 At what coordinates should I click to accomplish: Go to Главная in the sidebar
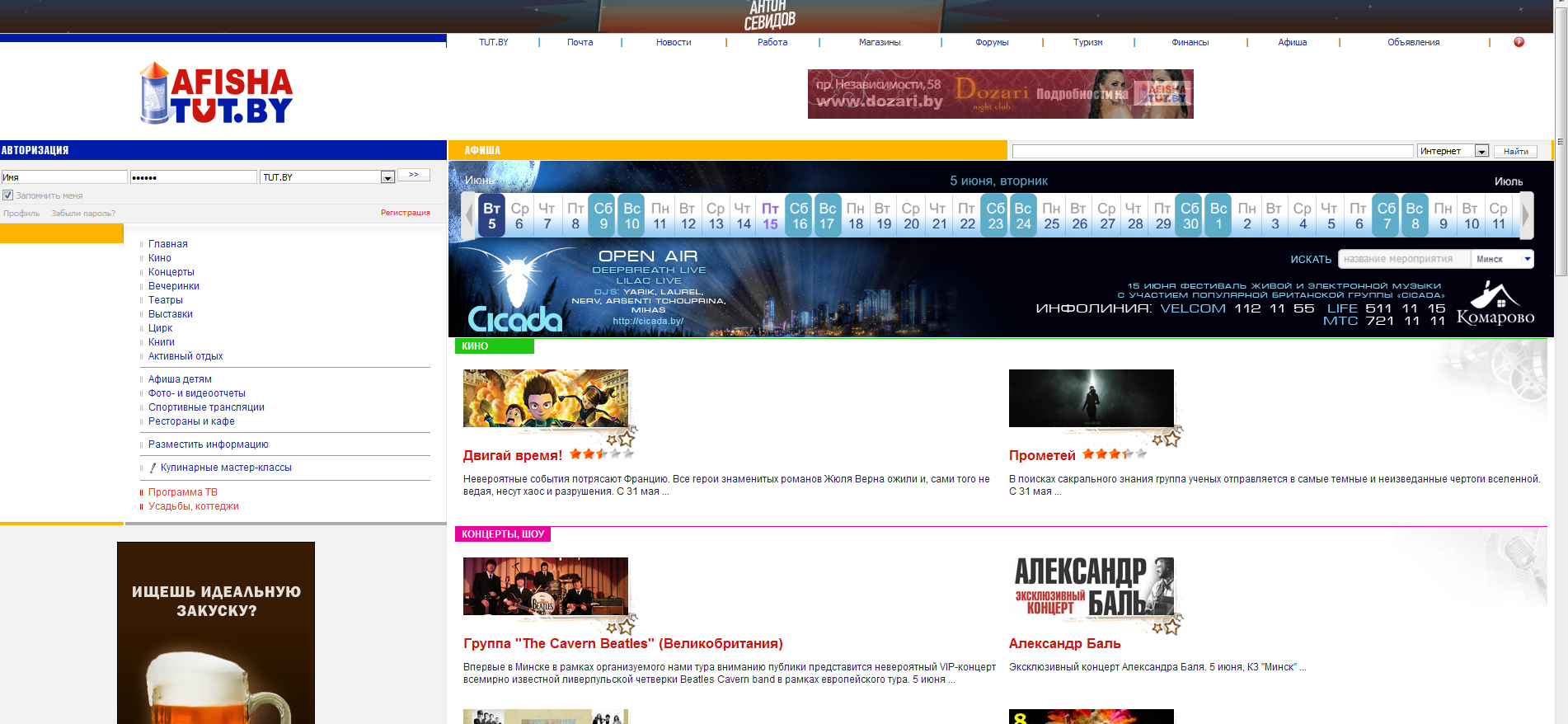point(168,244)
